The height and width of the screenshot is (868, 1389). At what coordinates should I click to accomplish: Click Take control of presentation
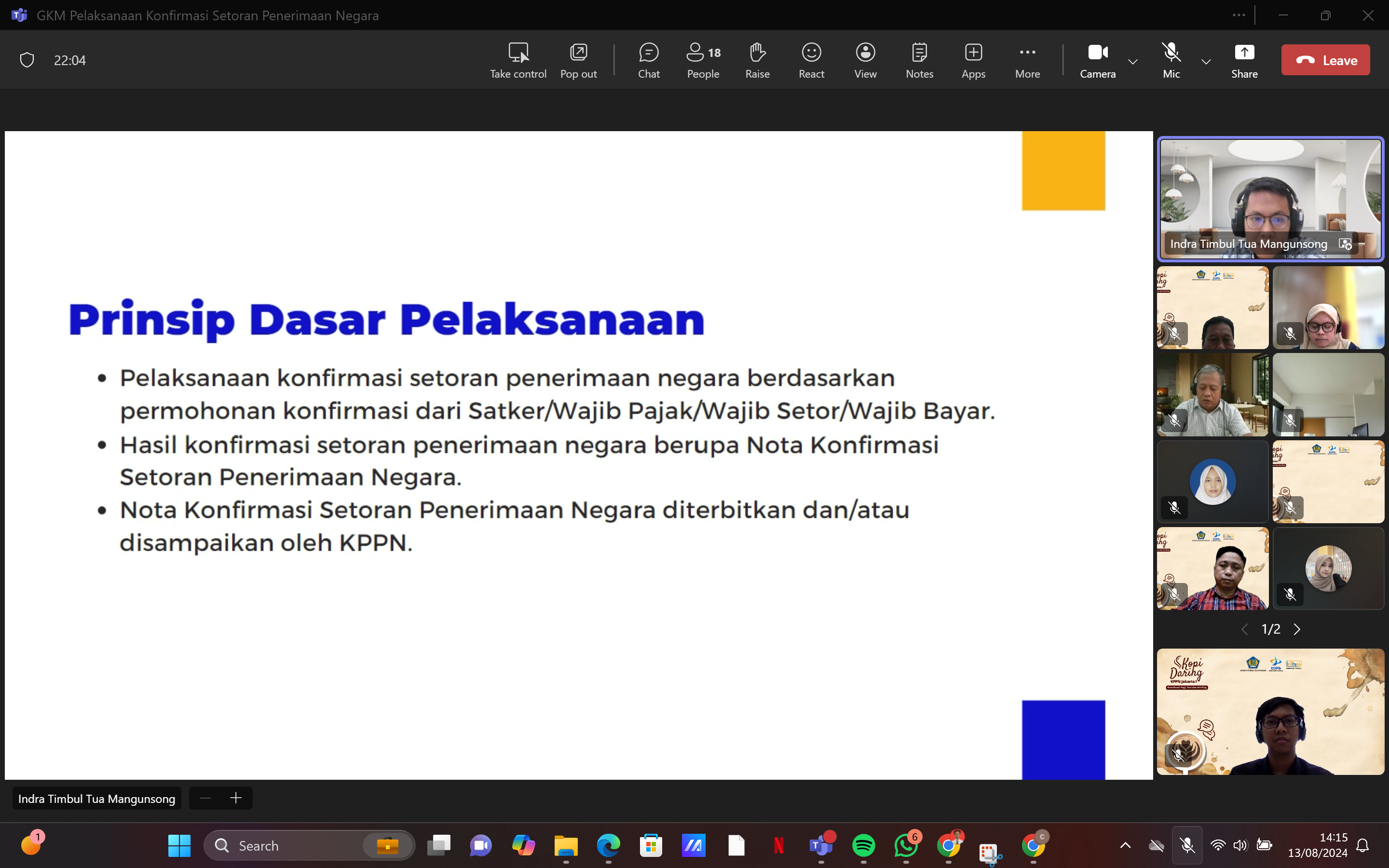click(517, 60)
